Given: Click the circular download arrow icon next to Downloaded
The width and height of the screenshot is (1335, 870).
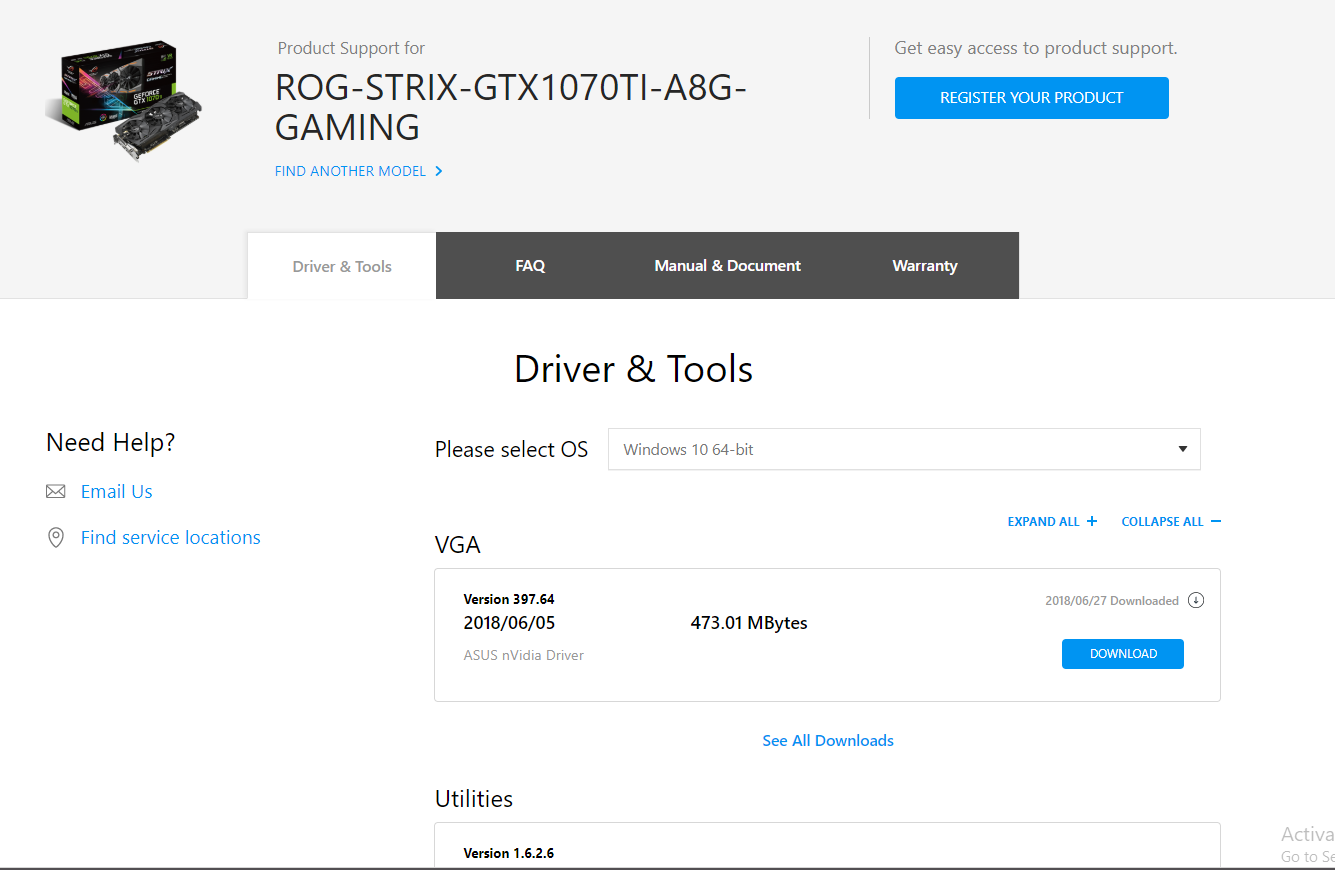Looking at the screenshot, I should coord(1196,601).
